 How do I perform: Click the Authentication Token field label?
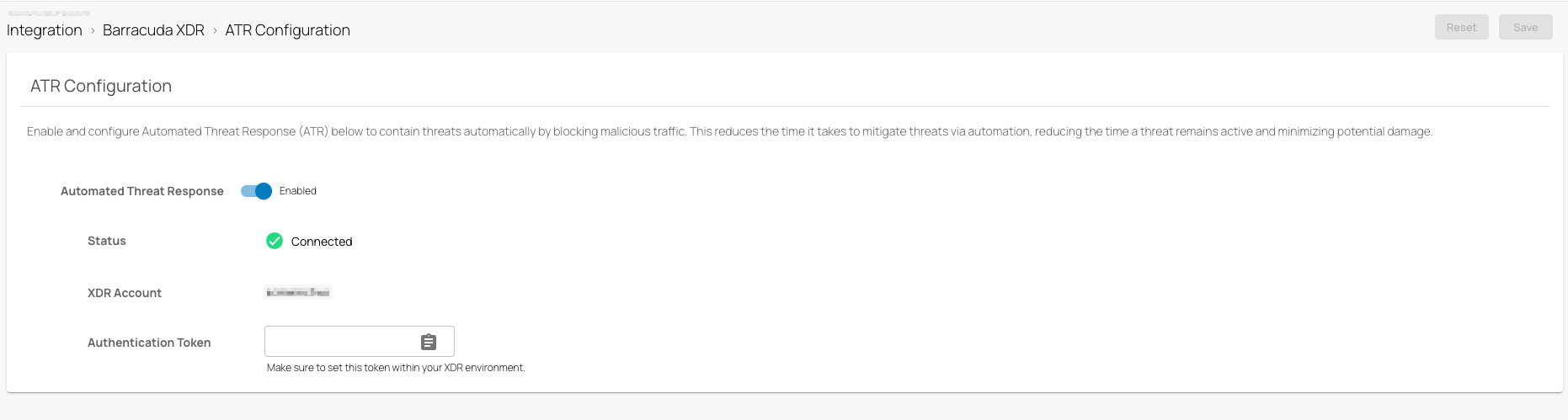point(149,343)
